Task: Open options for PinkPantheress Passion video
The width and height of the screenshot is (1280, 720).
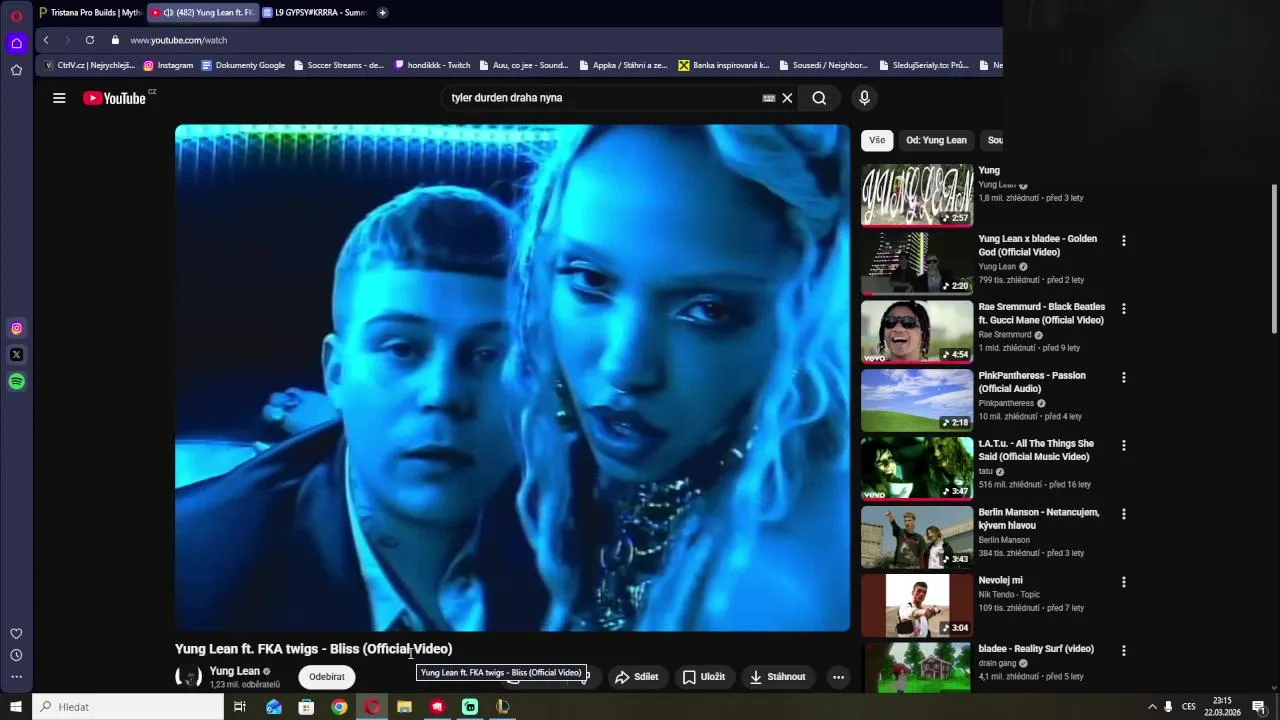Action: [1124, 378]
